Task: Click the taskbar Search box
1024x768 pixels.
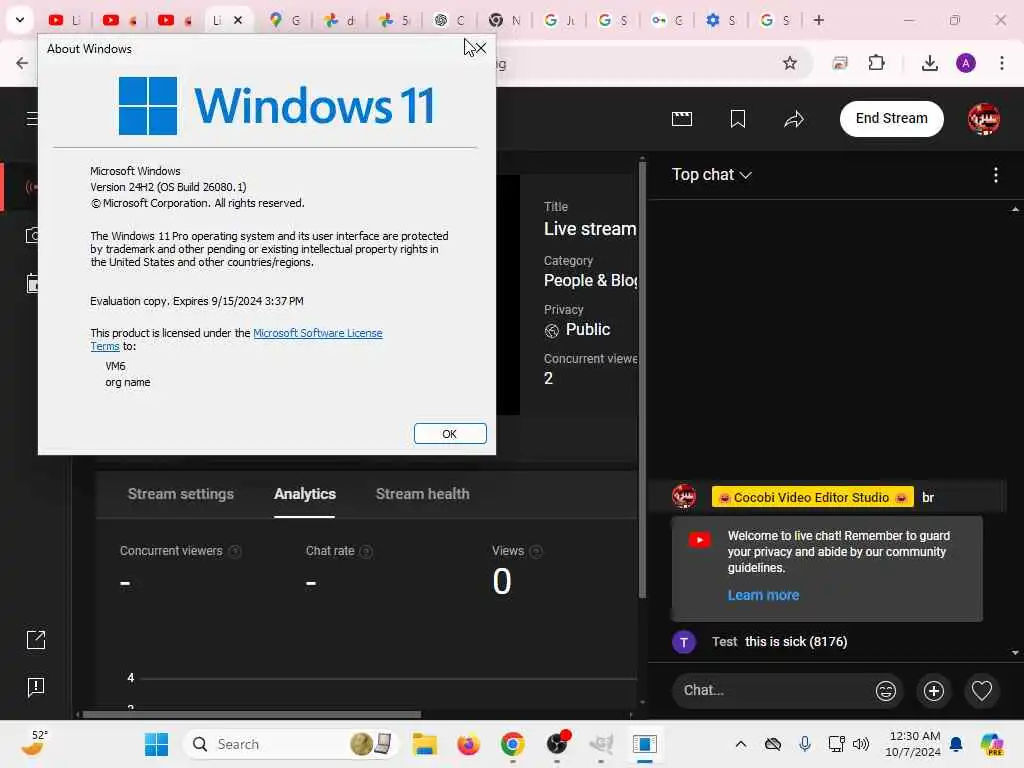Action: pyautogui.click(x=292, y=744)
